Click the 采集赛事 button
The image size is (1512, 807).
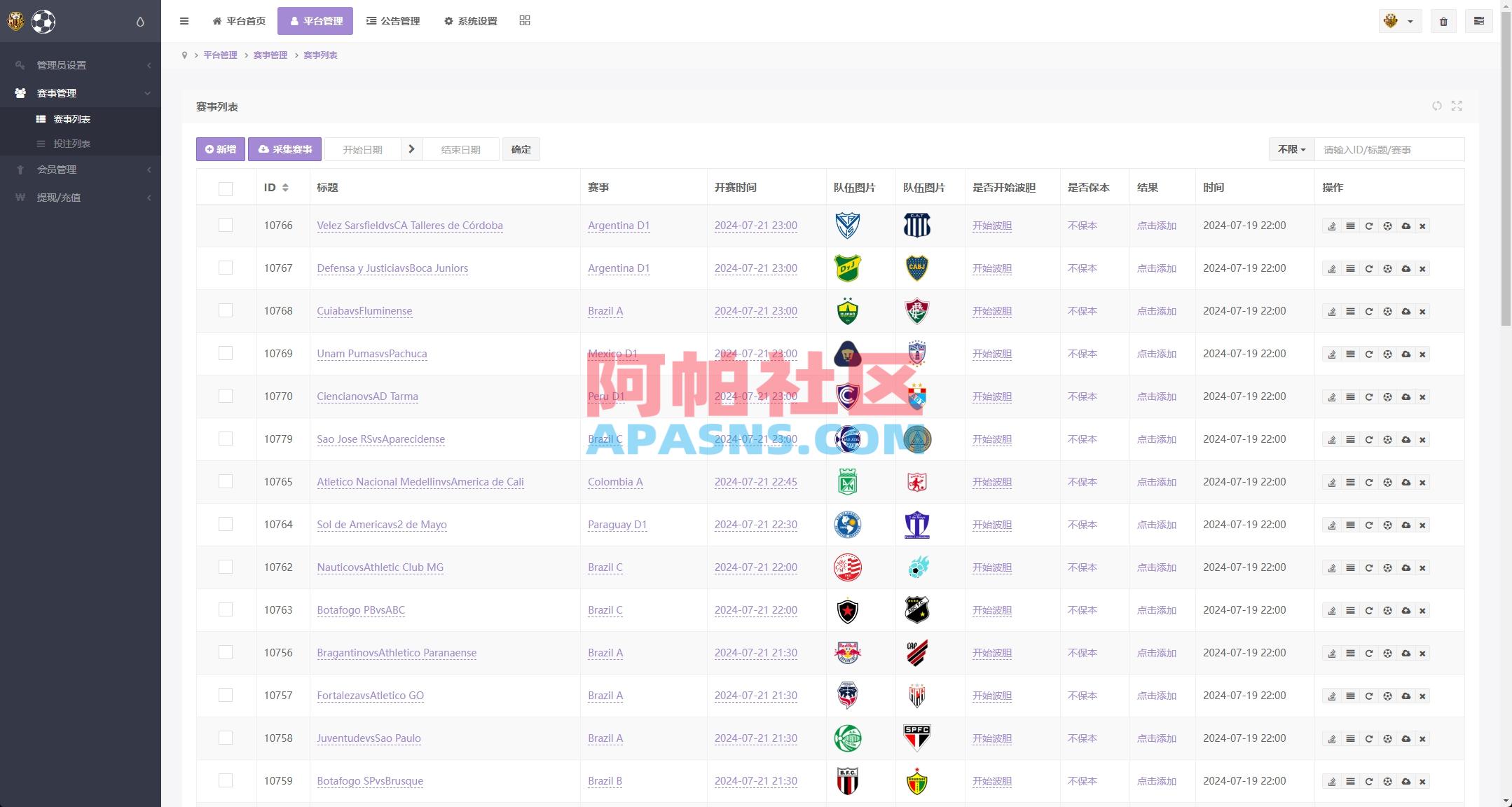[x=284, y=149]
